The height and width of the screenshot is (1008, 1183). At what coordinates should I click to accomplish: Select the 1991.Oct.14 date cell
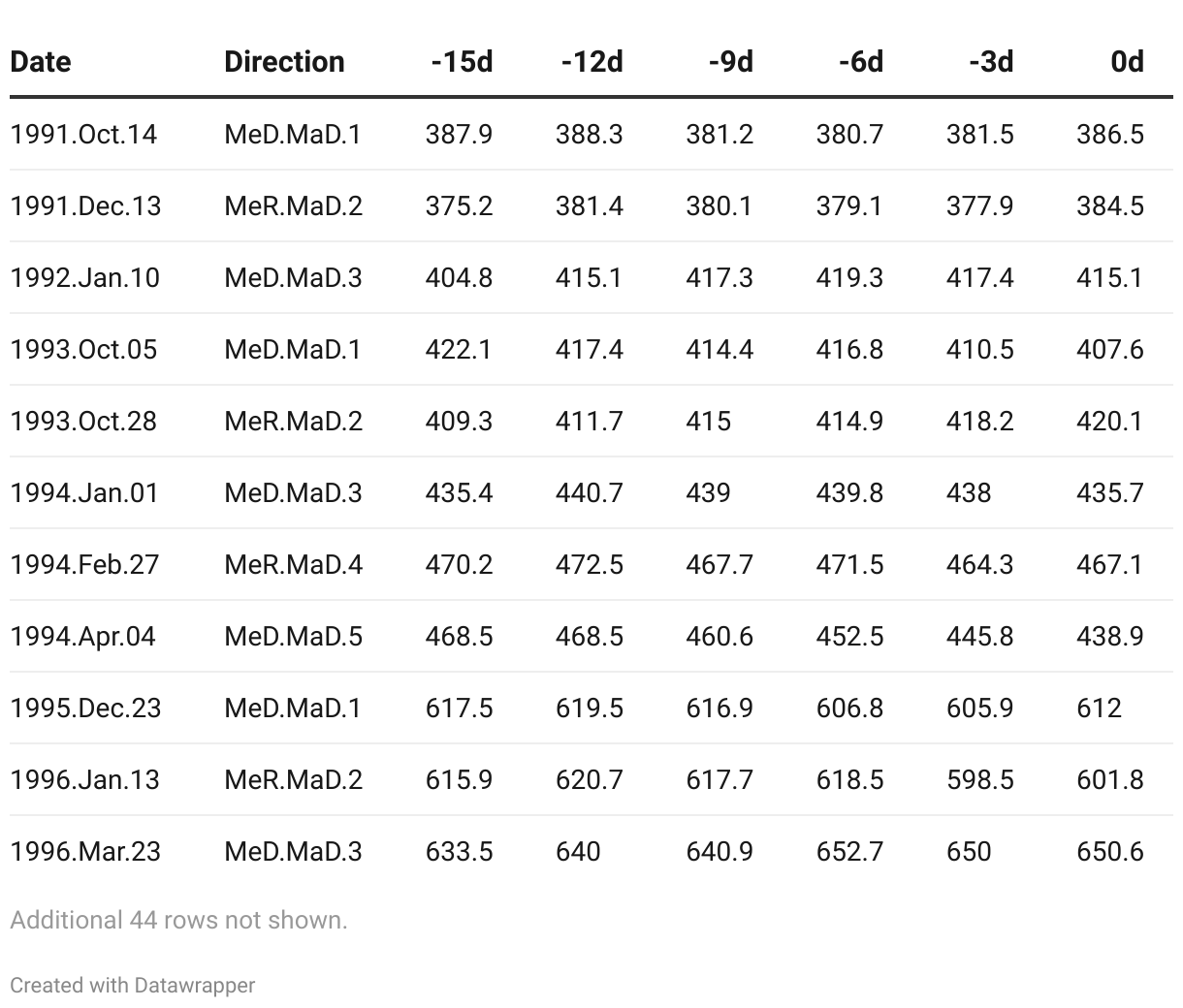pyautogui.click(x=83, y=134)
